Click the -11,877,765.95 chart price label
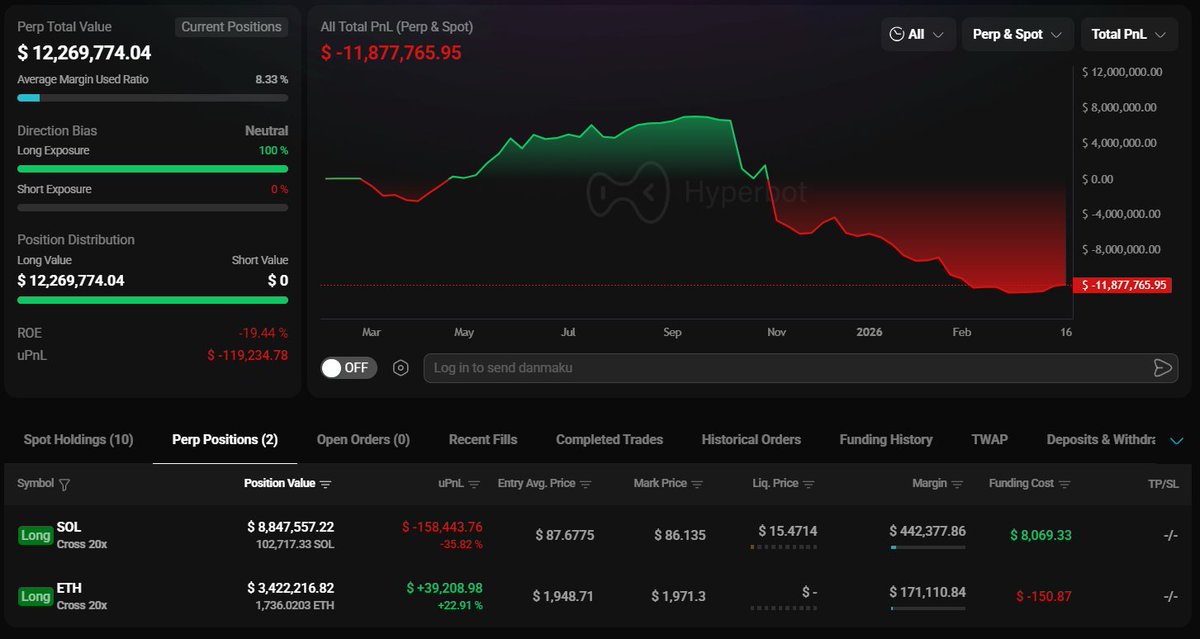 pos(1122,285)
